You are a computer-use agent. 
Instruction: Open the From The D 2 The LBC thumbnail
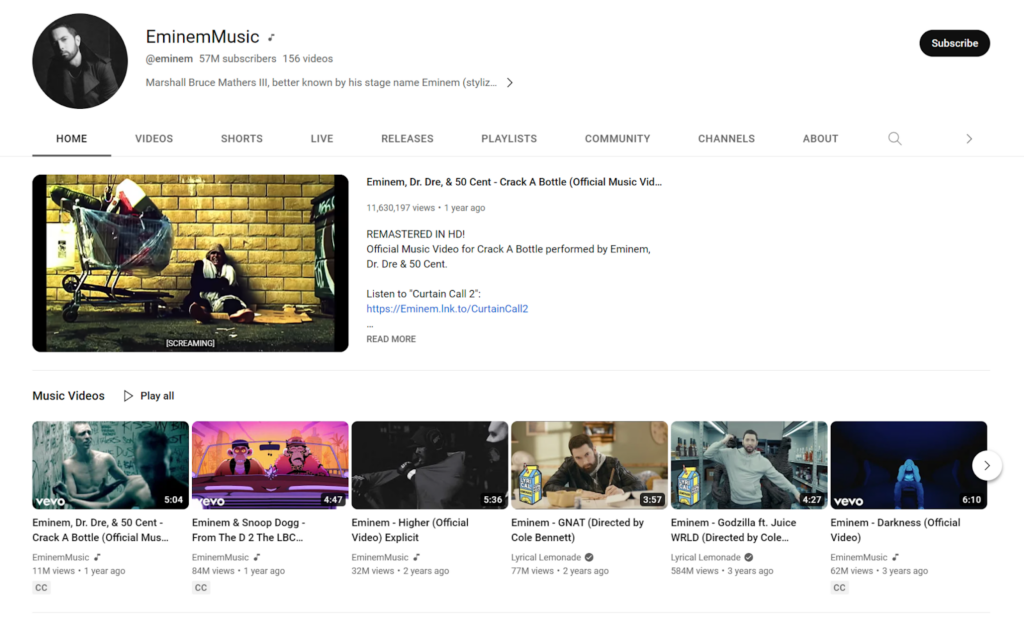(270, 465)
